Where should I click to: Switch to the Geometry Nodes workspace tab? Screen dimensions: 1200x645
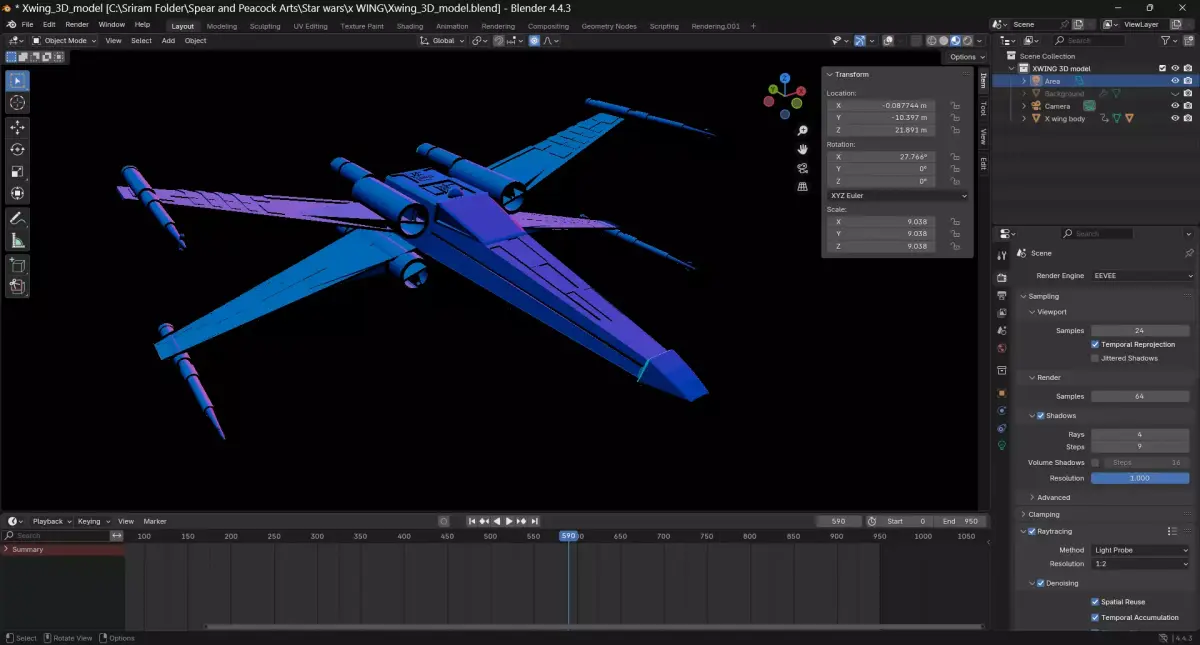click(x=609, y=26)
